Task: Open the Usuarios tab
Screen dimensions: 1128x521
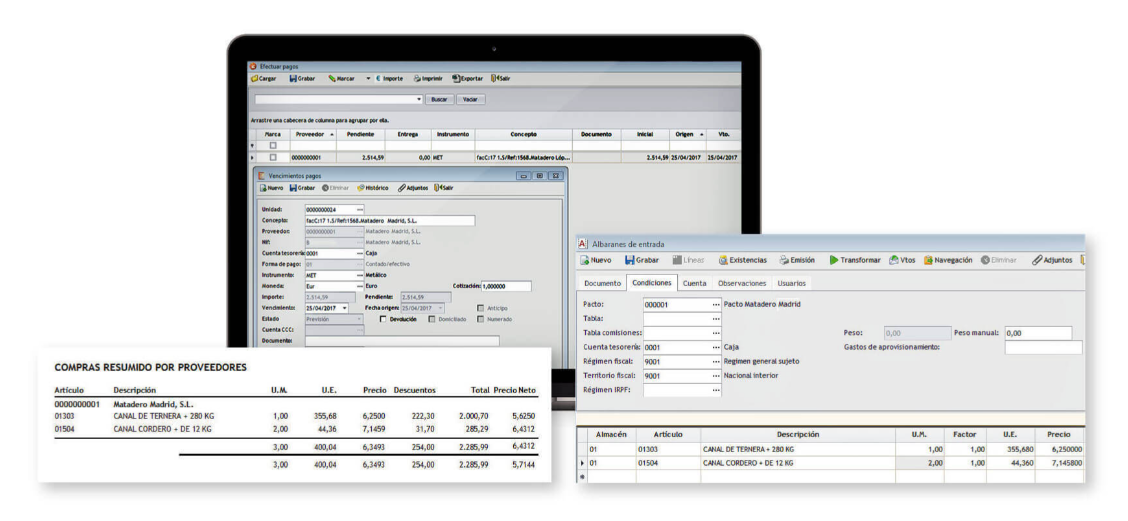Action: point(791,283)
